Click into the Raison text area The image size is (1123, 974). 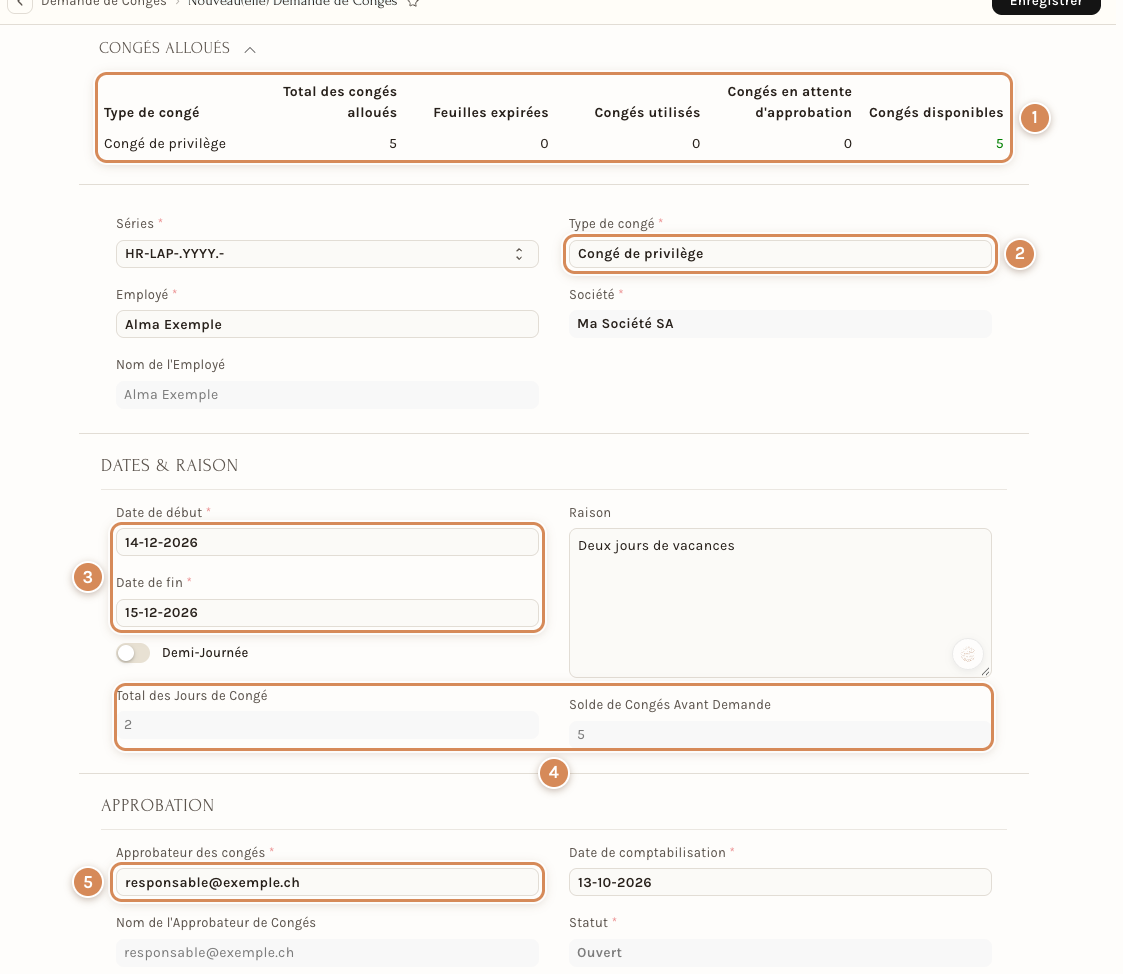pyautogui.click(x=780, y=603)
